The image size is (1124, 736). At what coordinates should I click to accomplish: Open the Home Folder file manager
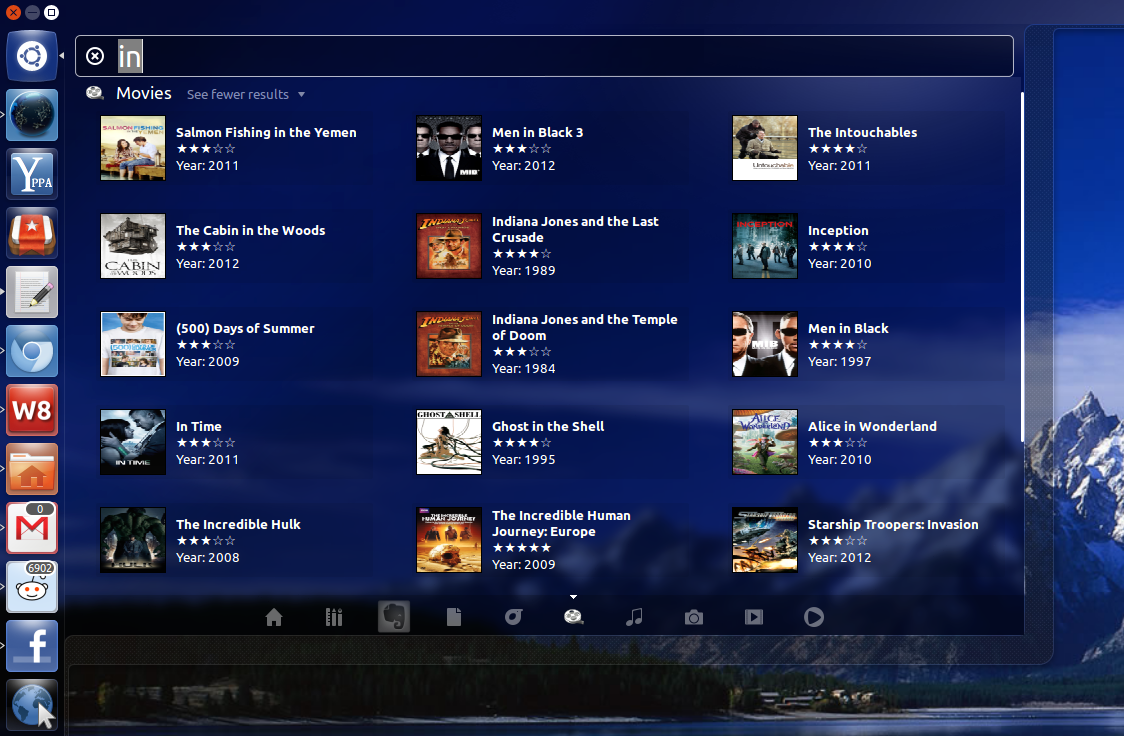(x=32, y=469)
